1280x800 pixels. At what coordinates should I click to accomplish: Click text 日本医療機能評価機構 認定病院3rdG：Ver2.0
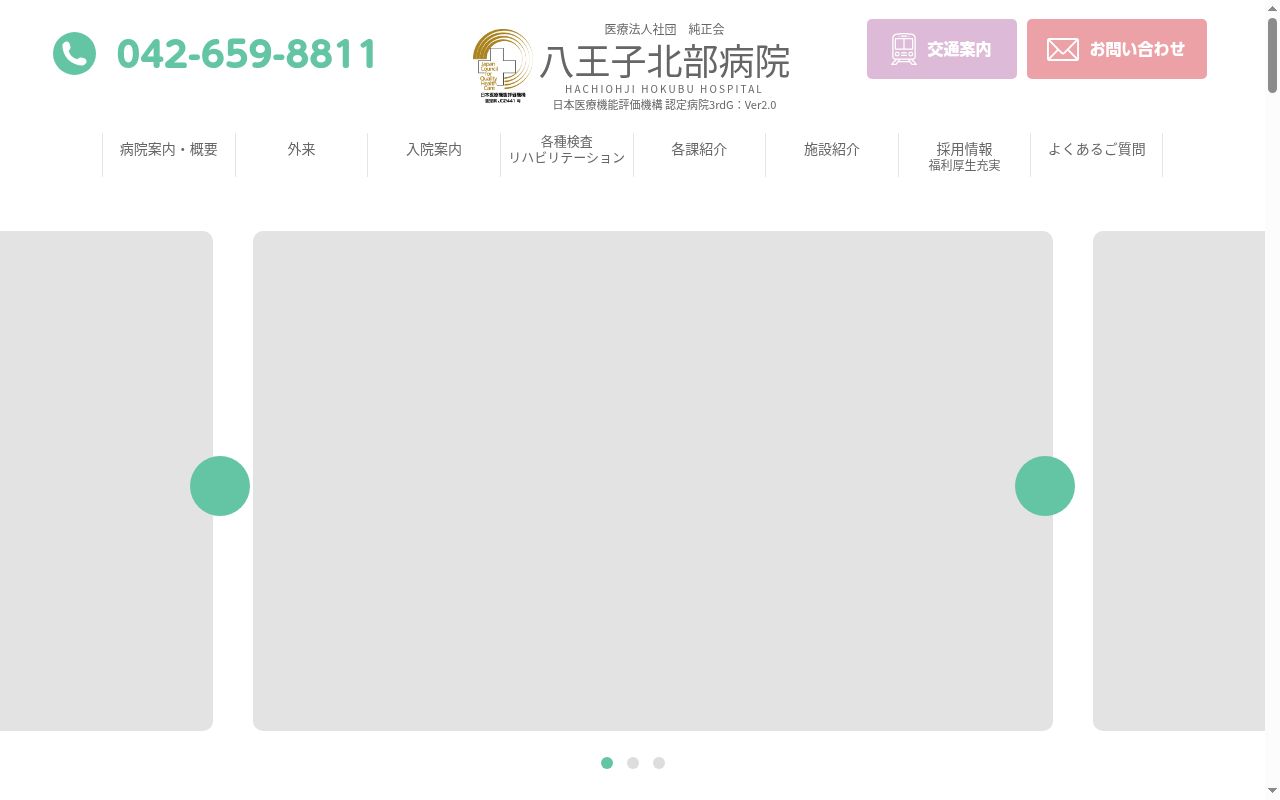(x=664, y=105)
